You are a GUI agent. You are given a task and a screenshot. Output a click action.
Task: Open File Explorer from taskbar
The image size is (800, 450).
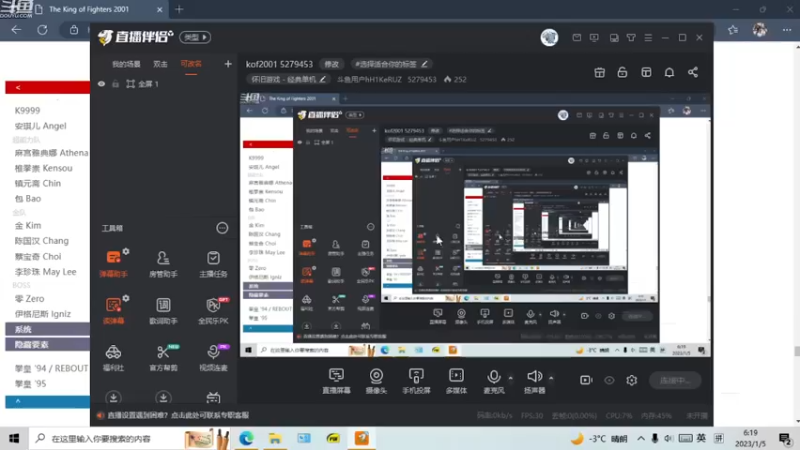coord(275,438)
